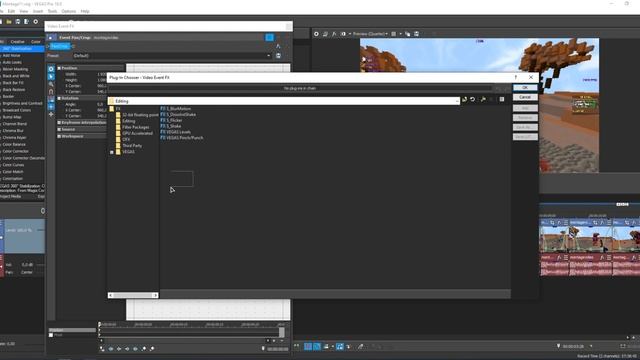Click the plug-in configure wrench icon

pos(483,99)
